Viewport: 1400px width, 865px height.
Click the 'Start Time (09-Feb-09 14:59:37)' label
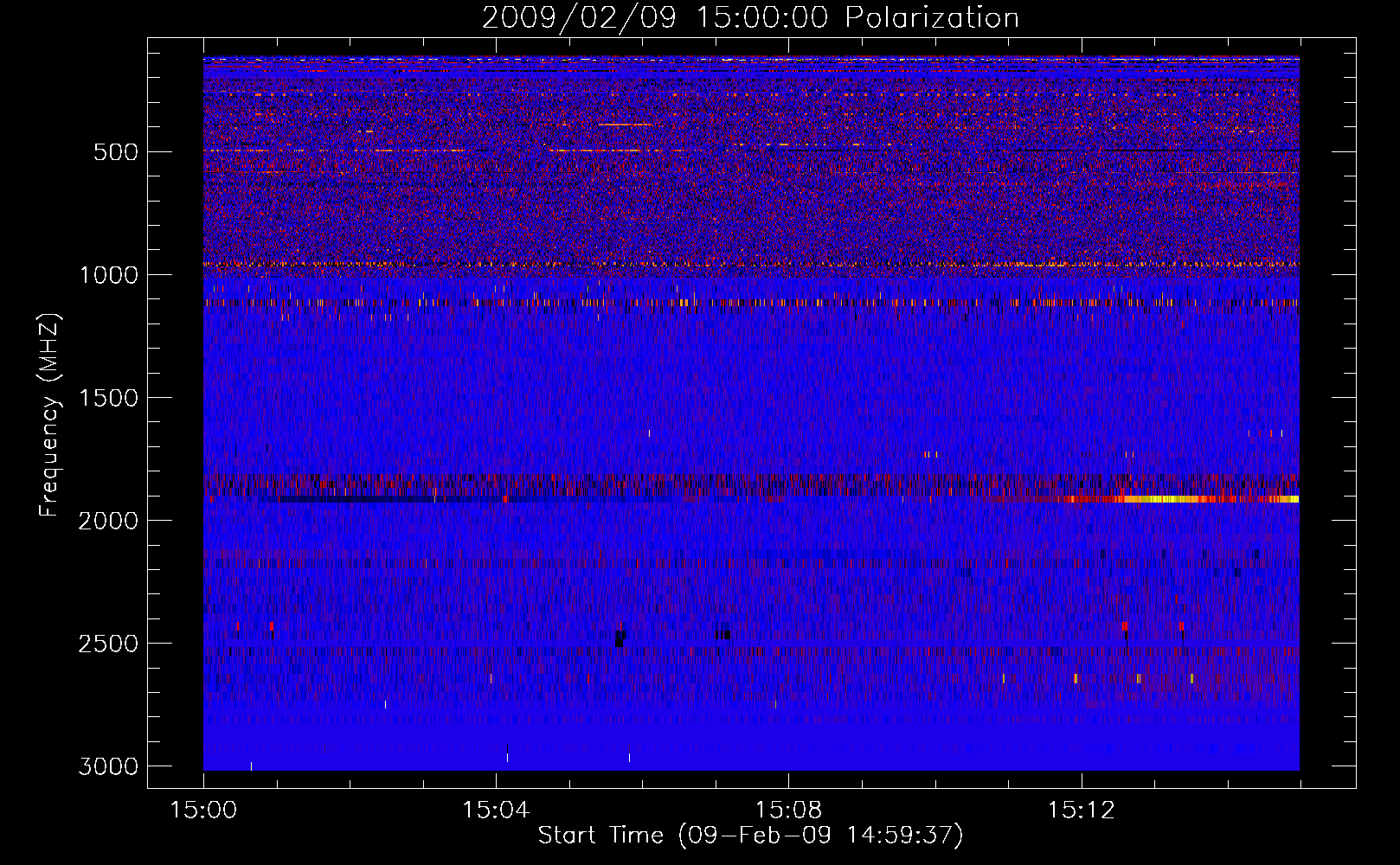(750, 836)
